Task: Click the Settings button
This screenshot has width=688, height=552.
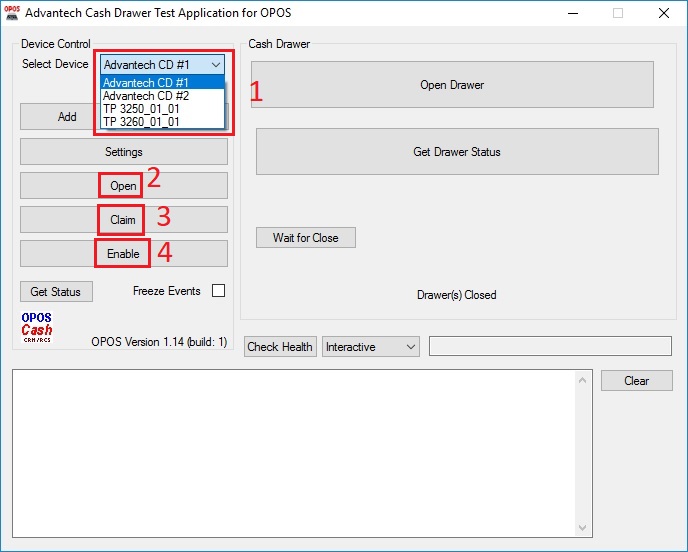Action: (x=124, y=152)
